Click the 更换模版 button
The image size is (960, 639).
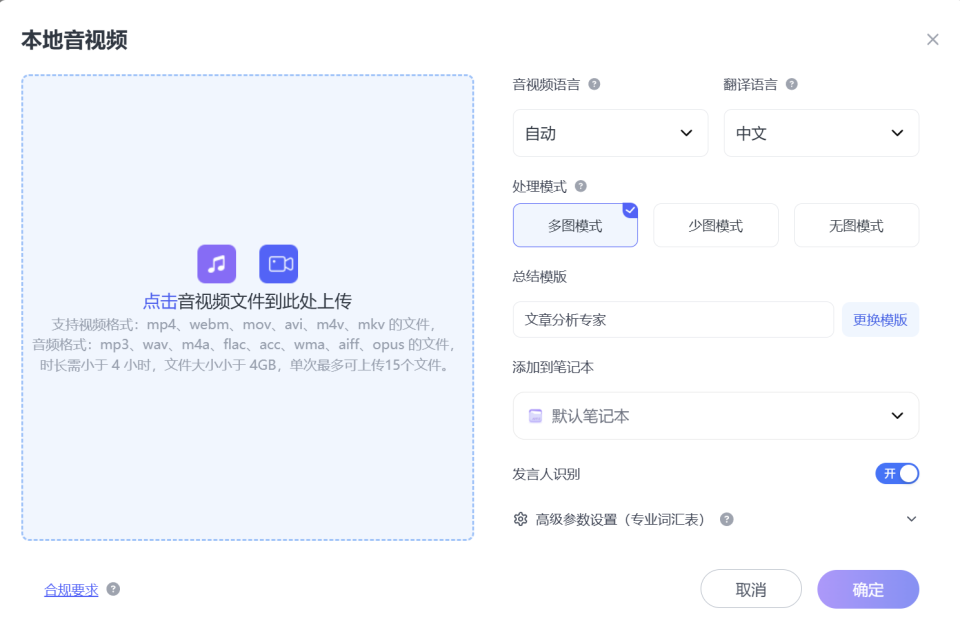click(880, 318)
